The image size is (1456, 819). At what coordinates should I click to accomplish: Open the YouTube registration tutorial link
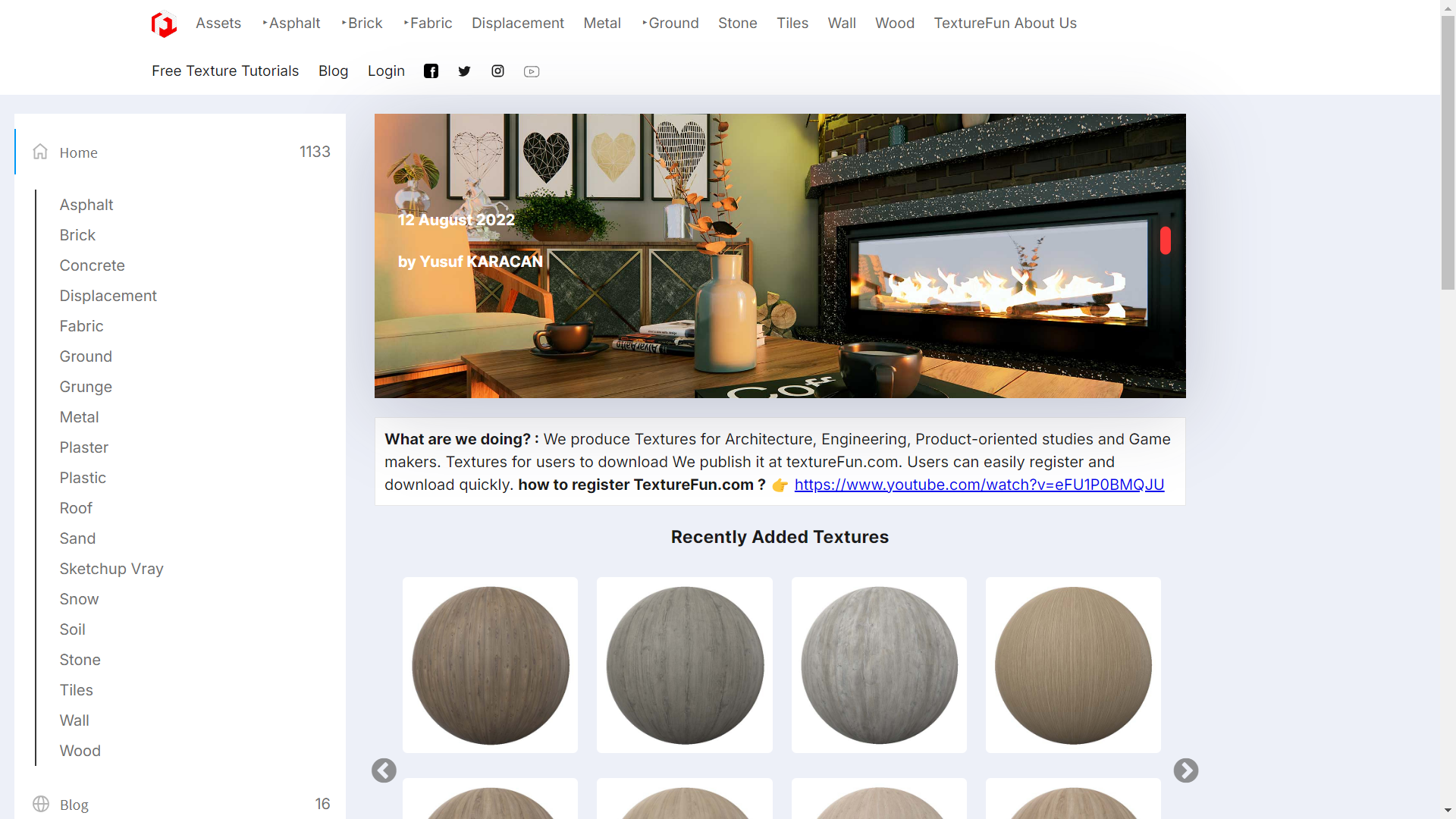[979, 485]
